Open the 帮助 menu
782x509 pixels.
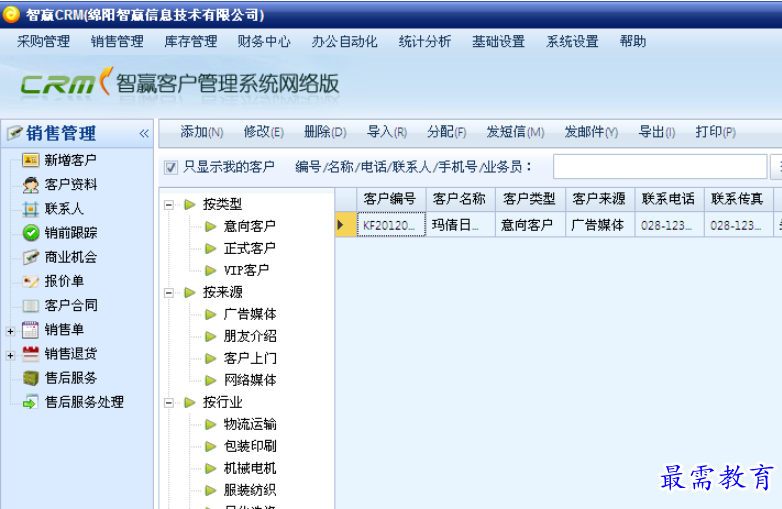point(633,41)
